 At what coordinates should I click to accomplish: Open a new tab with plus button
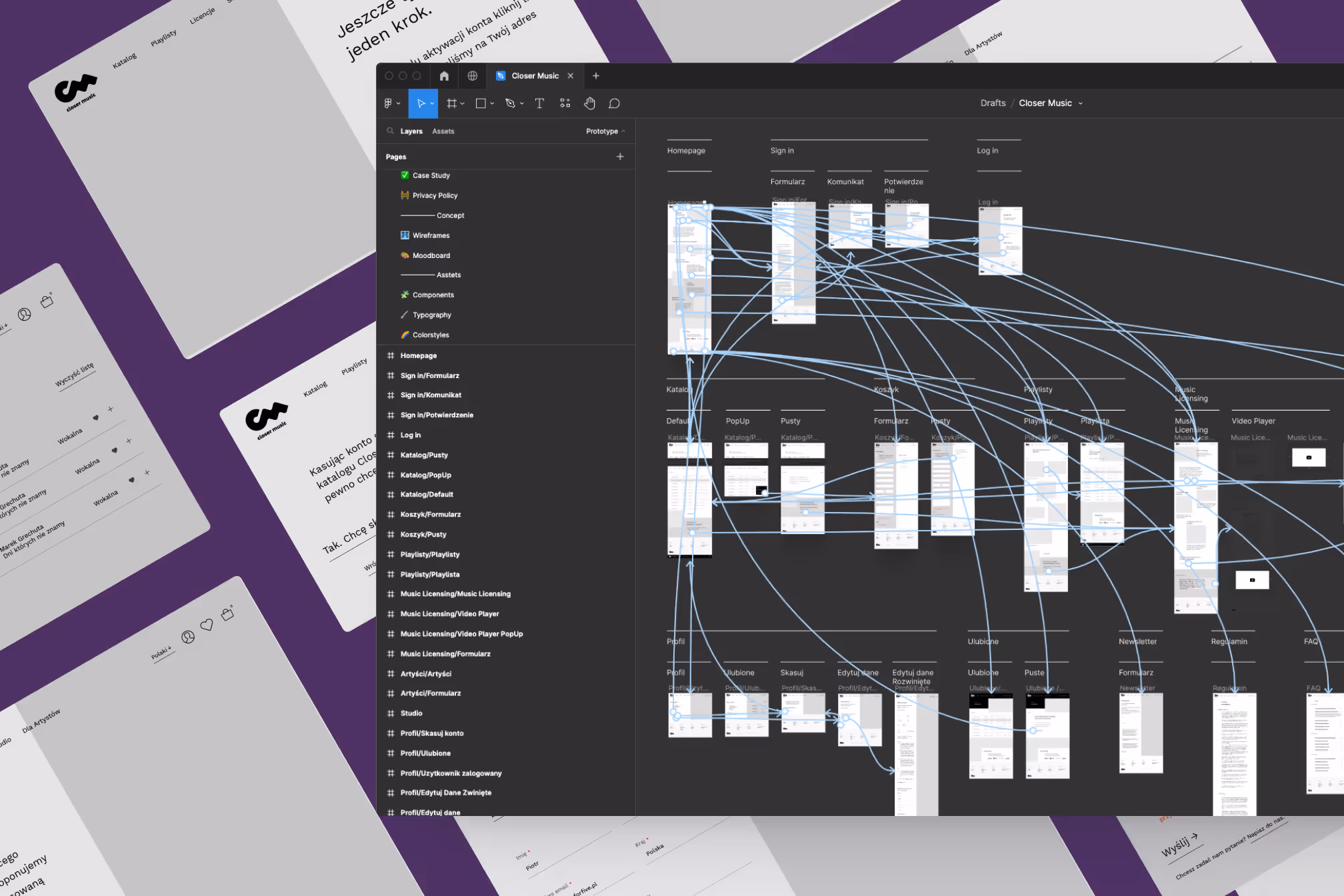[596, 76]
